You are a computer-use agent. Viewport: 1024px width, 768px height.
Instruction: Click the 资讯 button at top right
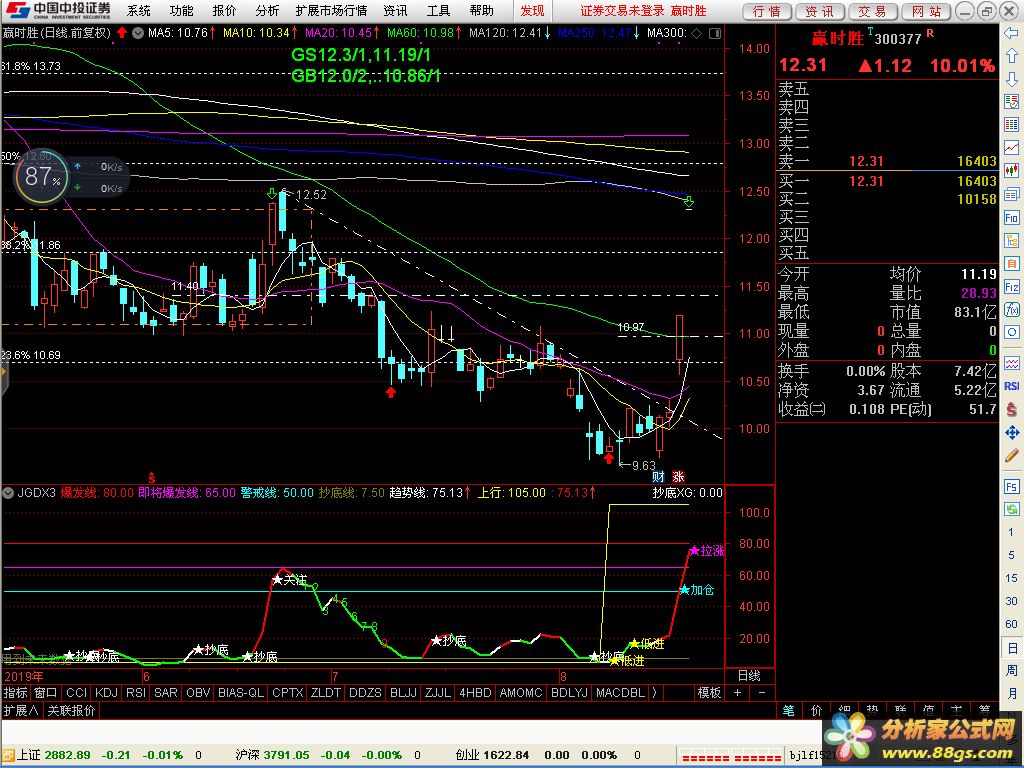820,11
